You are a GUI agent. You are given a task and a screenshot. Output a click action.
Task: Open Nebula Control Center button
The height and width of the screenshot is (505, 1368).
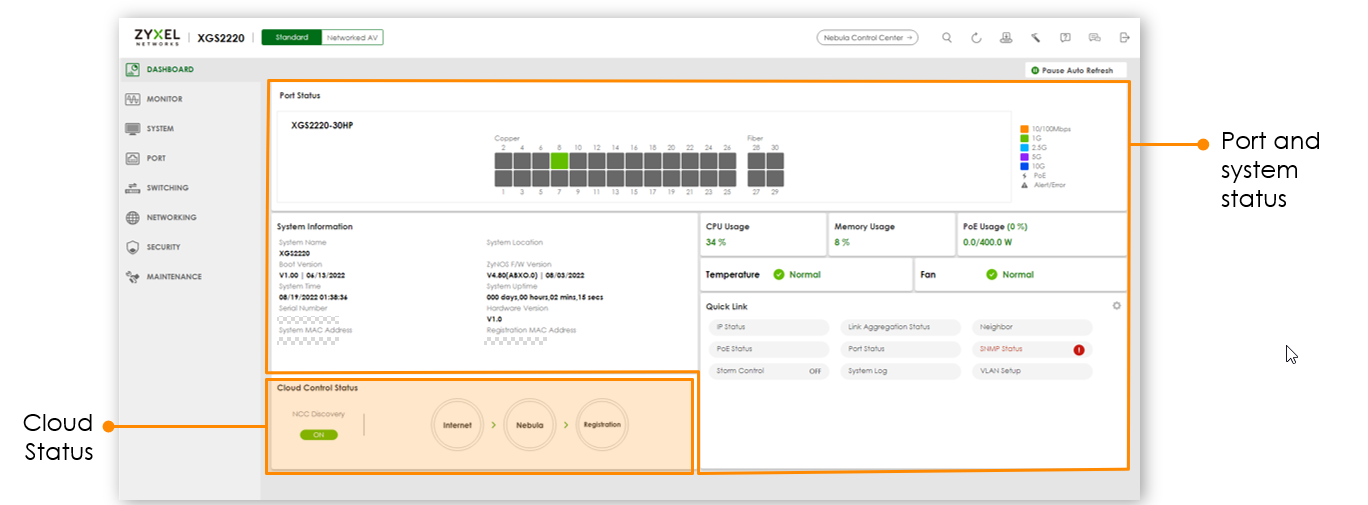pos(867,38)
